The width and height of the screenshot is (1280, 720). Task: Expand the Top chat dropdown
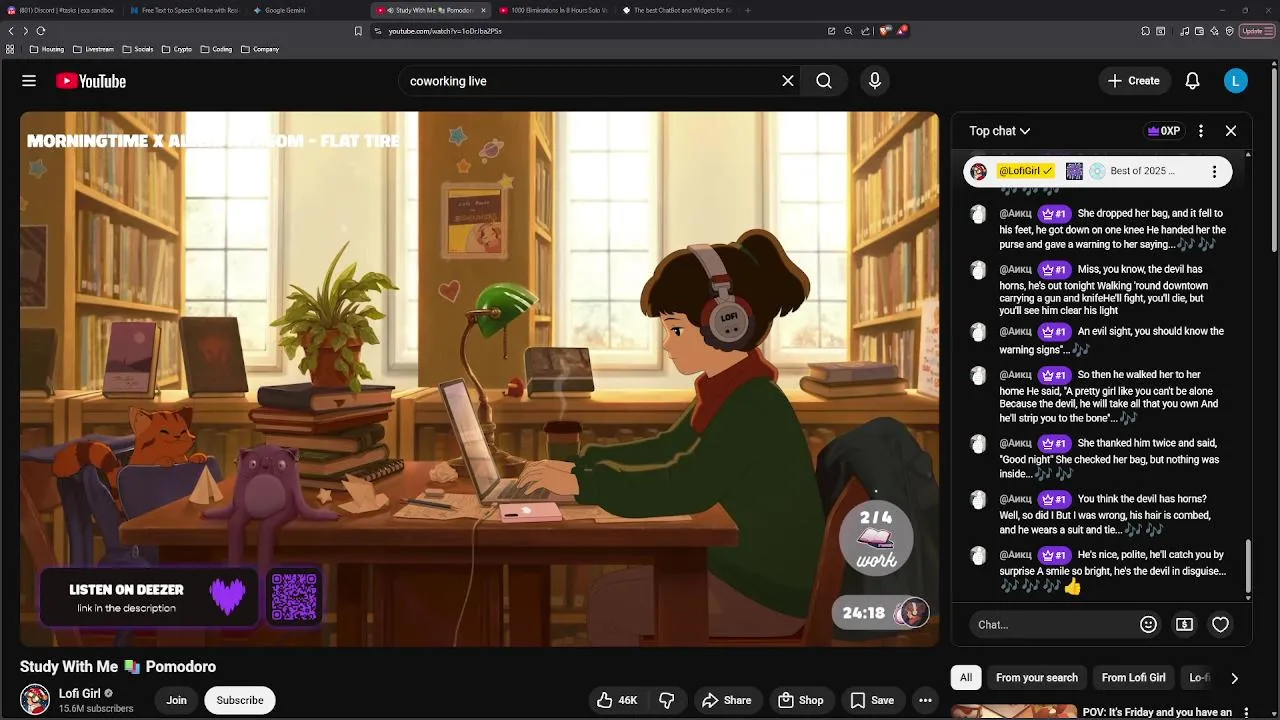pyautogui.click(x=1000, y=131)
